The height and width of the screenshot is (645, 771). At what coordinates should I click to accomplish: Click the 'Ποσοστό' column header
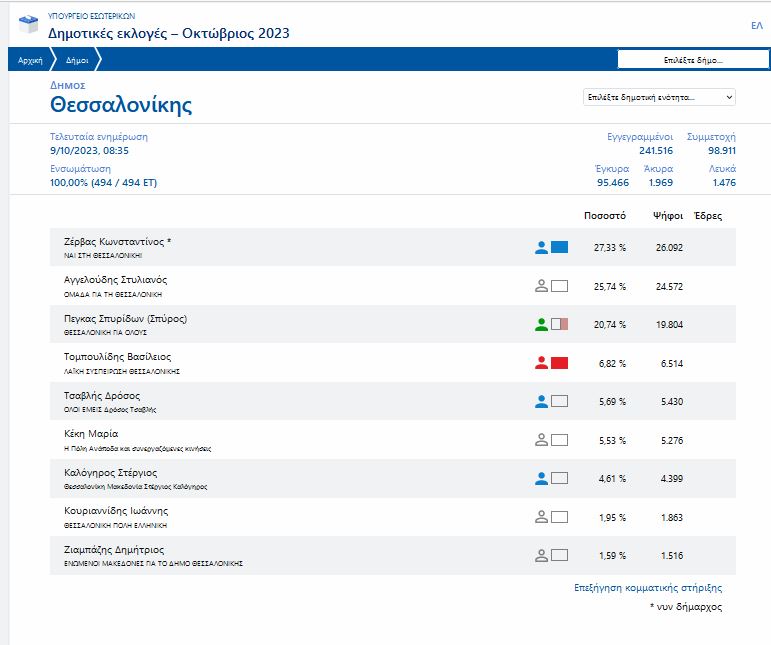[604, 215]
